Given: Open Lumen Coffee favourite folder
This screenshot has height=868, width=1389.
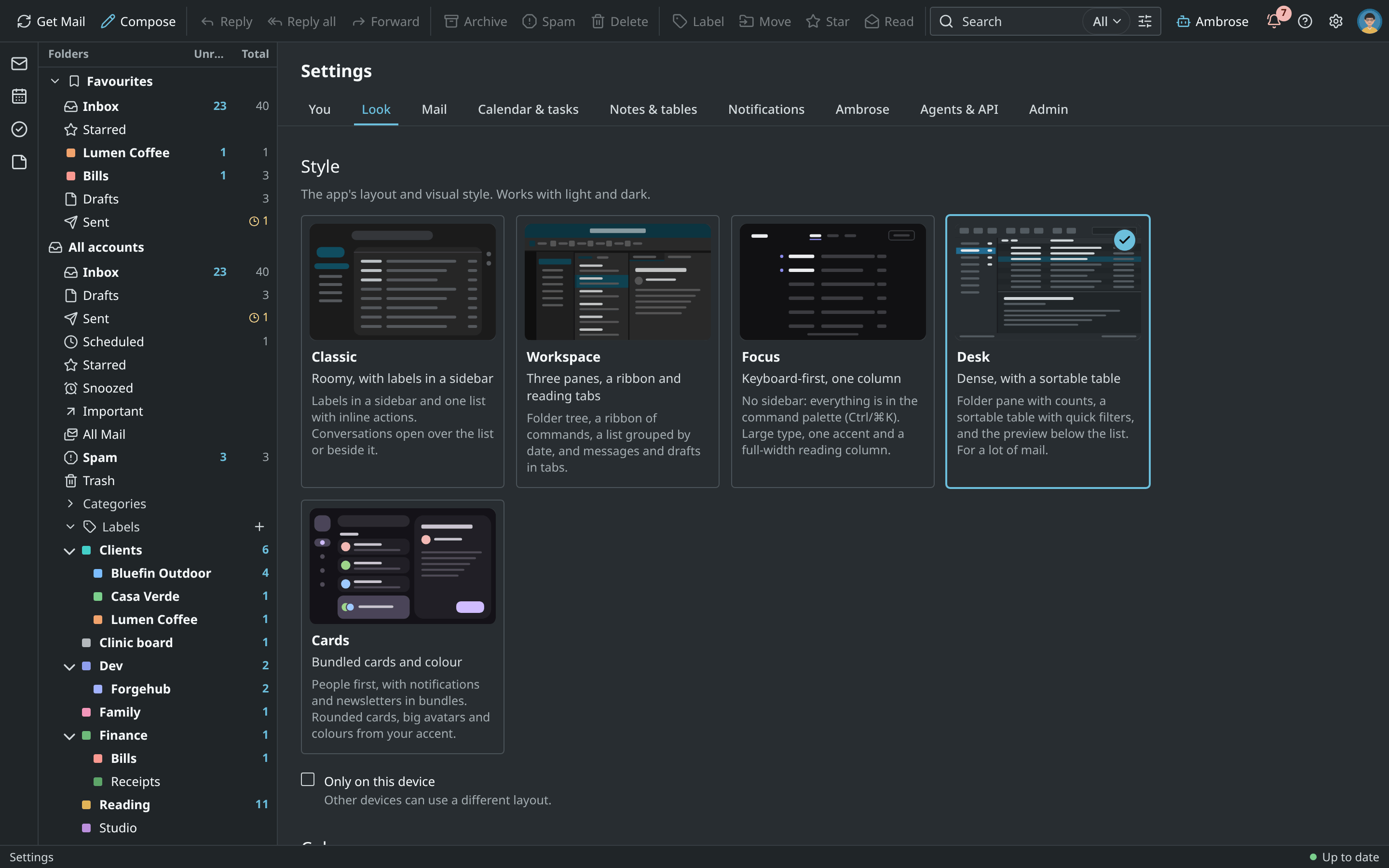Looking at the screenshot, I should [158, 152].
